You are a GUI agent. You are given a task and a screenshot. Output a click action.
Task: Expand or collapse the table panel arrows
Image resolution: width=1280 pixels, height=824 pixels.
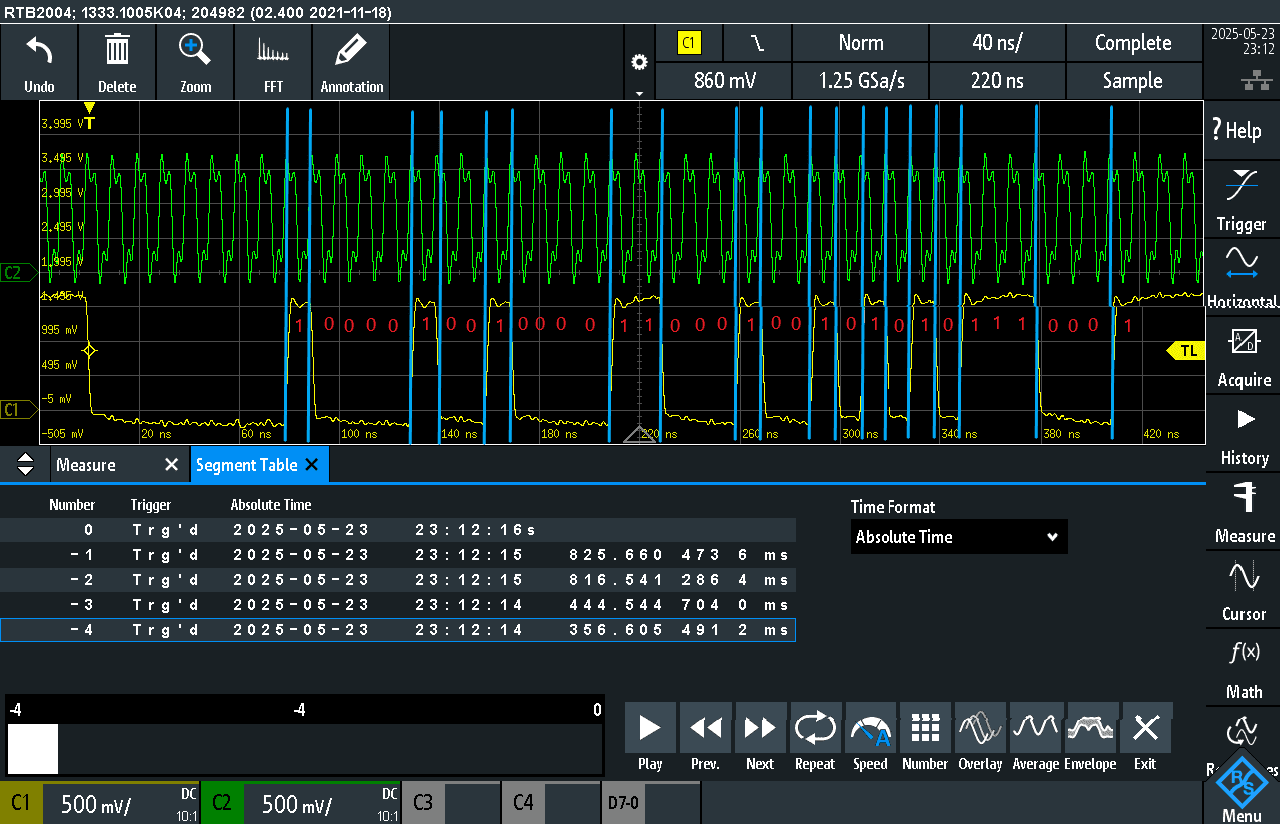pos(26,464)
